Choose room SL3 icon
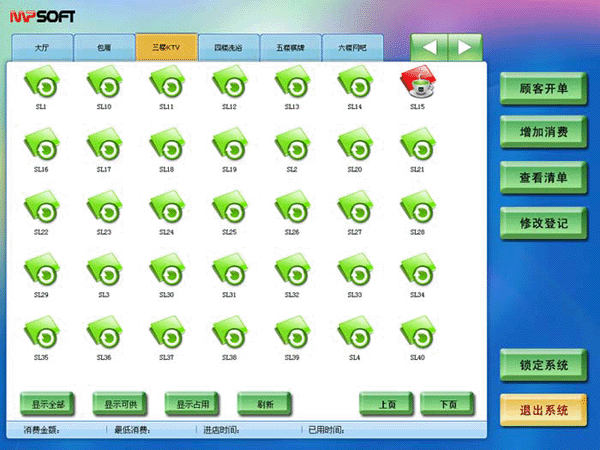This screenshot has height=450, width=600. 103,271
